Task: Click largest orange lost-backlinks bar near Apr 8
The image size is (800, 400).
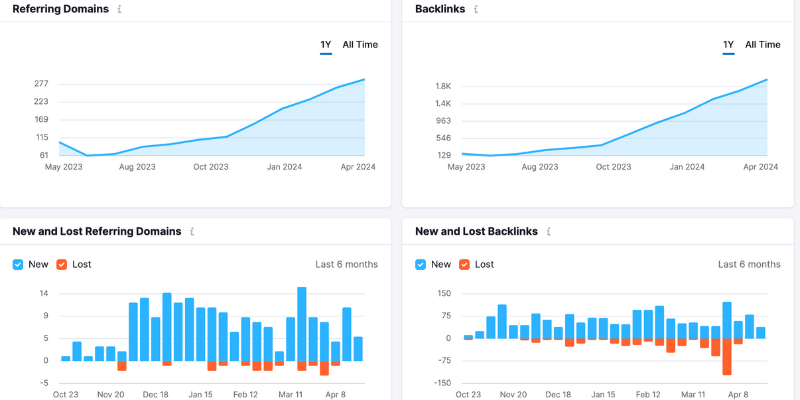Action: click(727, 356)
